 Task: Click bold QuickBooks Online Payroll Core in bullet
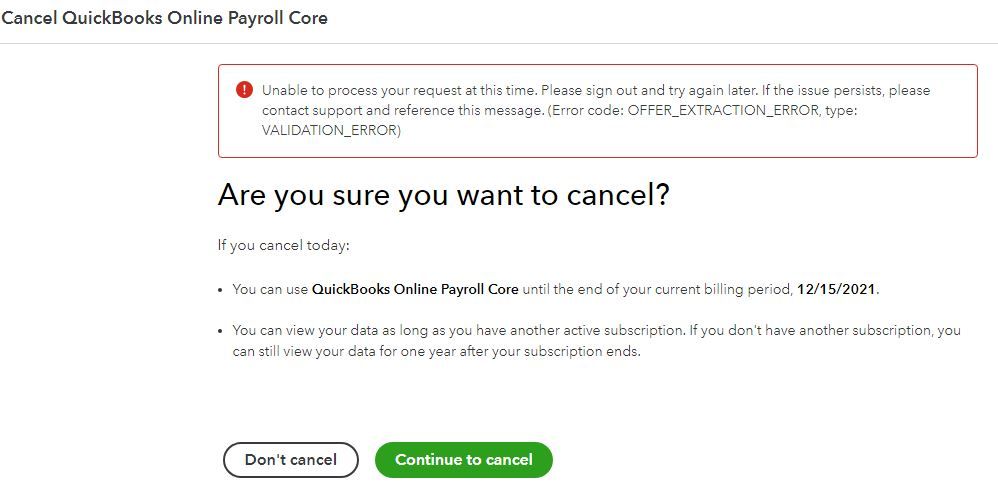point(415,289)
